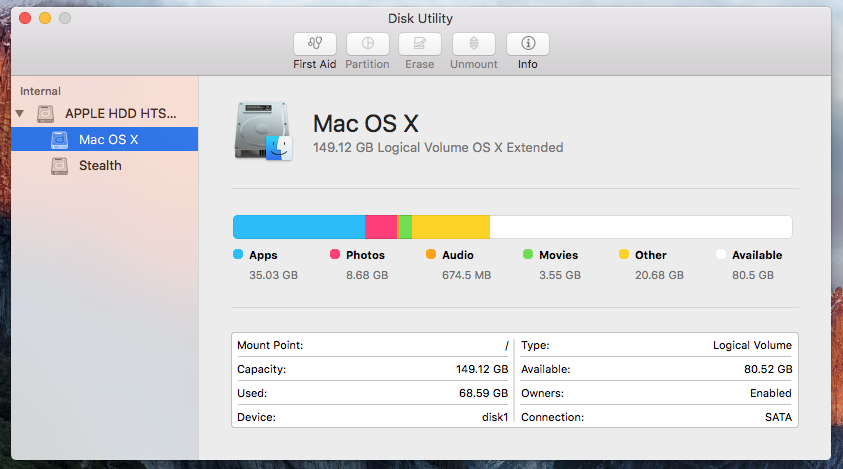
Task: Click the Internal sidebar section header
Action: 40,91
